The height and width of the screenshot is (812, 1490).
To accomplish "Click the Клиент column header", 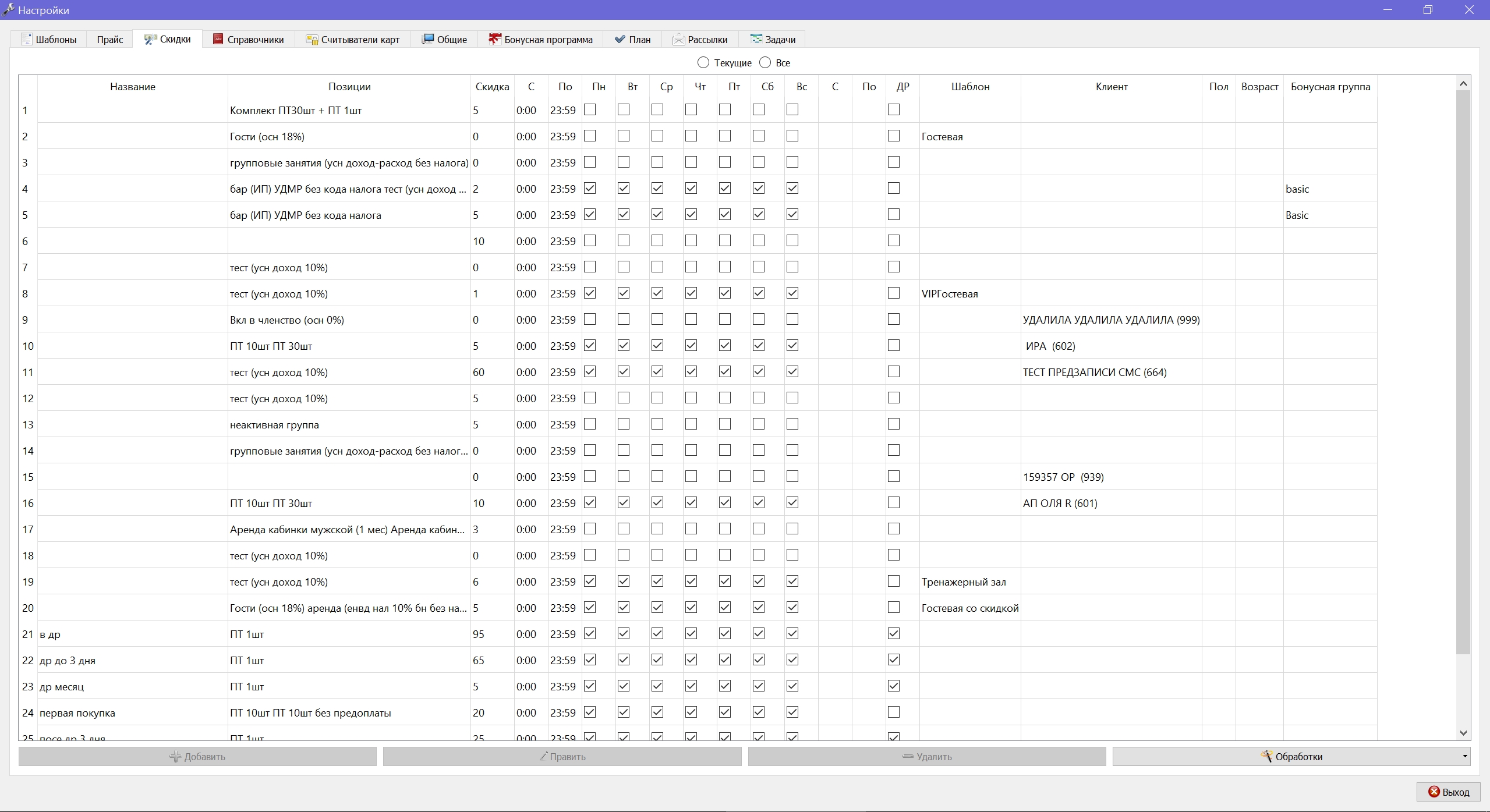I will (1112, 87).
